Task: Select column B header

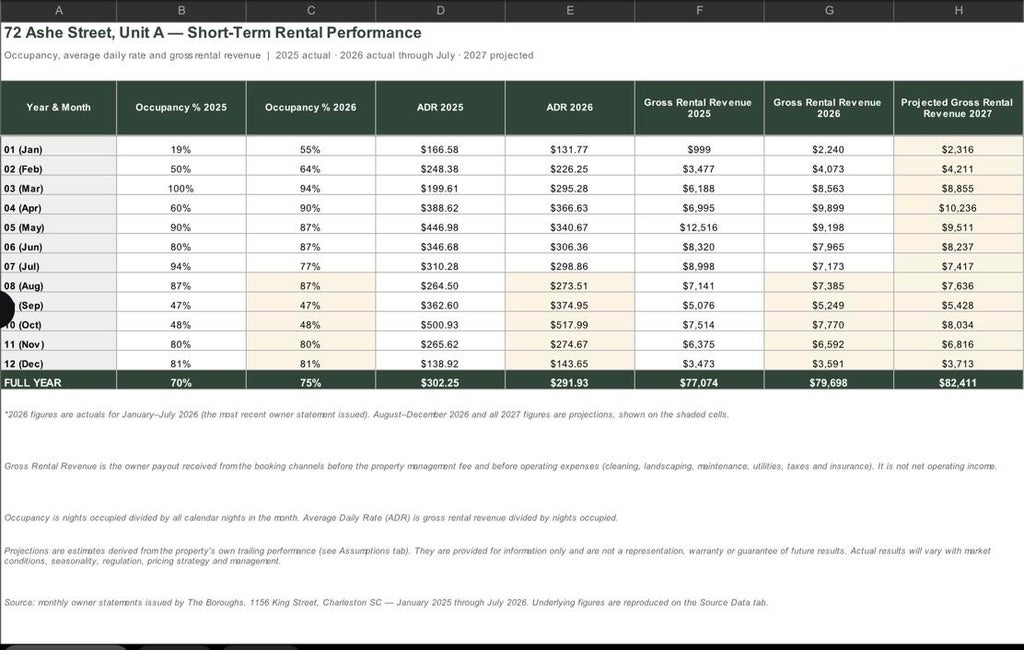Action: point(182,10)
